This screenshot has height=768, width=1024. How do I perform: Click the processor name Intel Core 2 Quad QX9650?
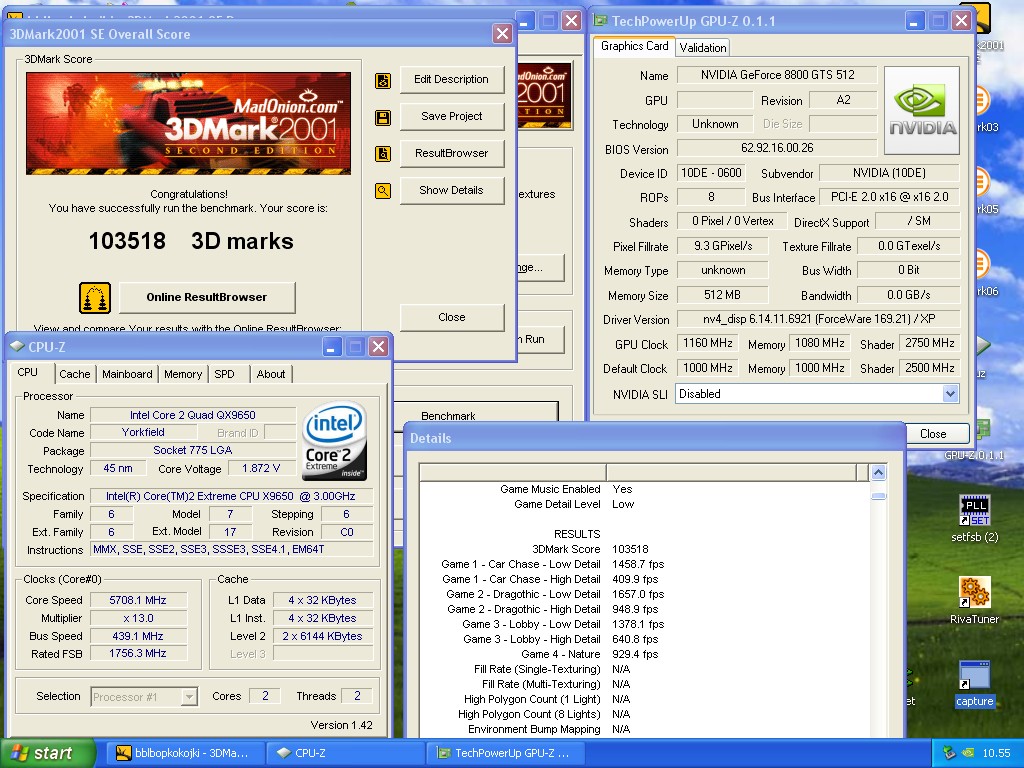[193, 415]
